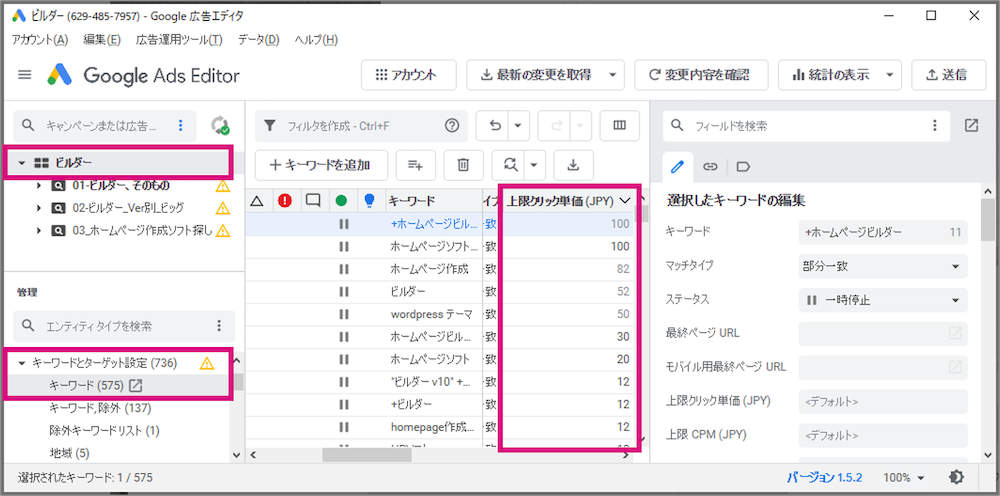This screenshot has width=1000, height=496.
Task: Open filter help question mark icon
Action: tap(452, 126)
